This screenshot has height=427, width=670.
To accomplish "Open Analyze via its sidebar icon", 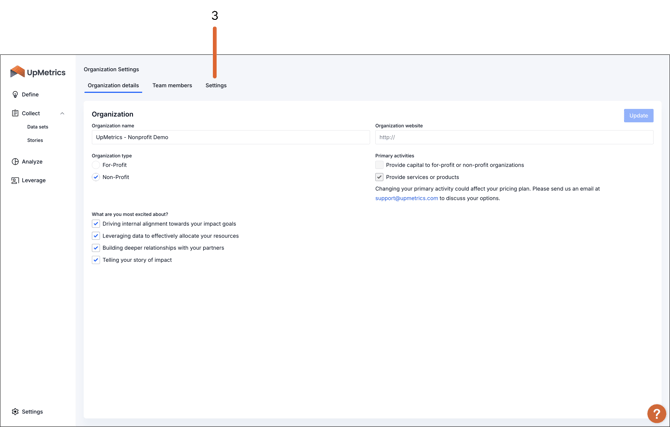I will 15,162.
